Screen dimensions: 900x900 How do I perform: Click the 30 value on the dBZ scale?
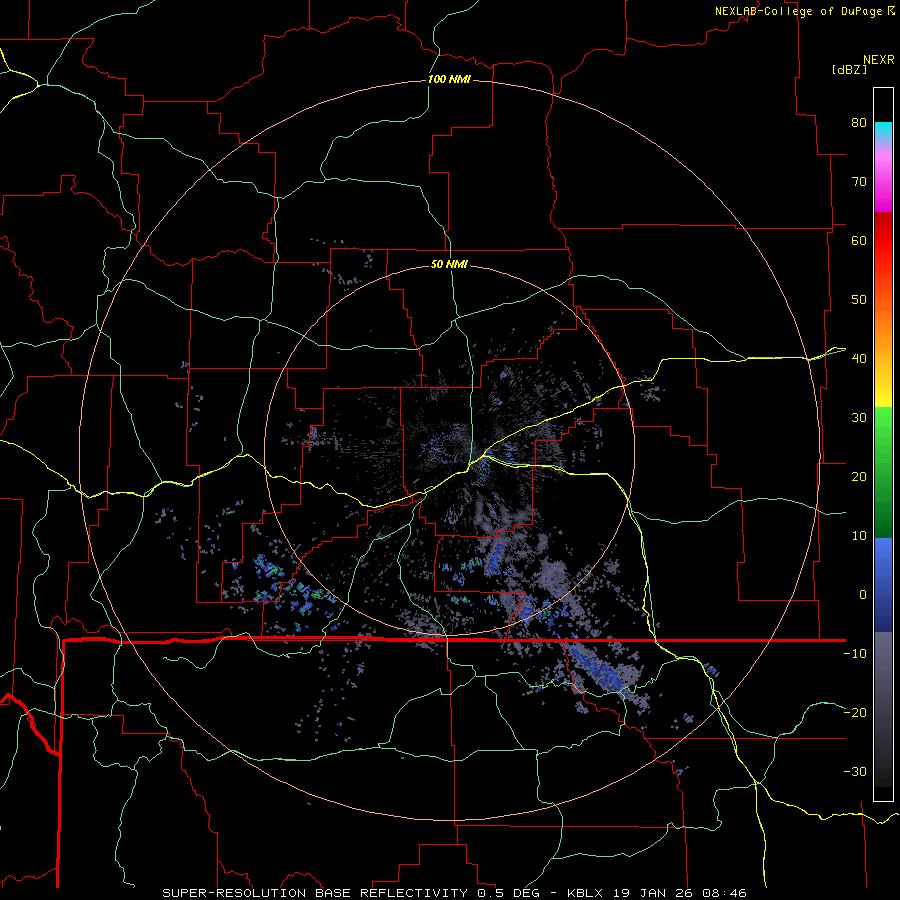859,418
